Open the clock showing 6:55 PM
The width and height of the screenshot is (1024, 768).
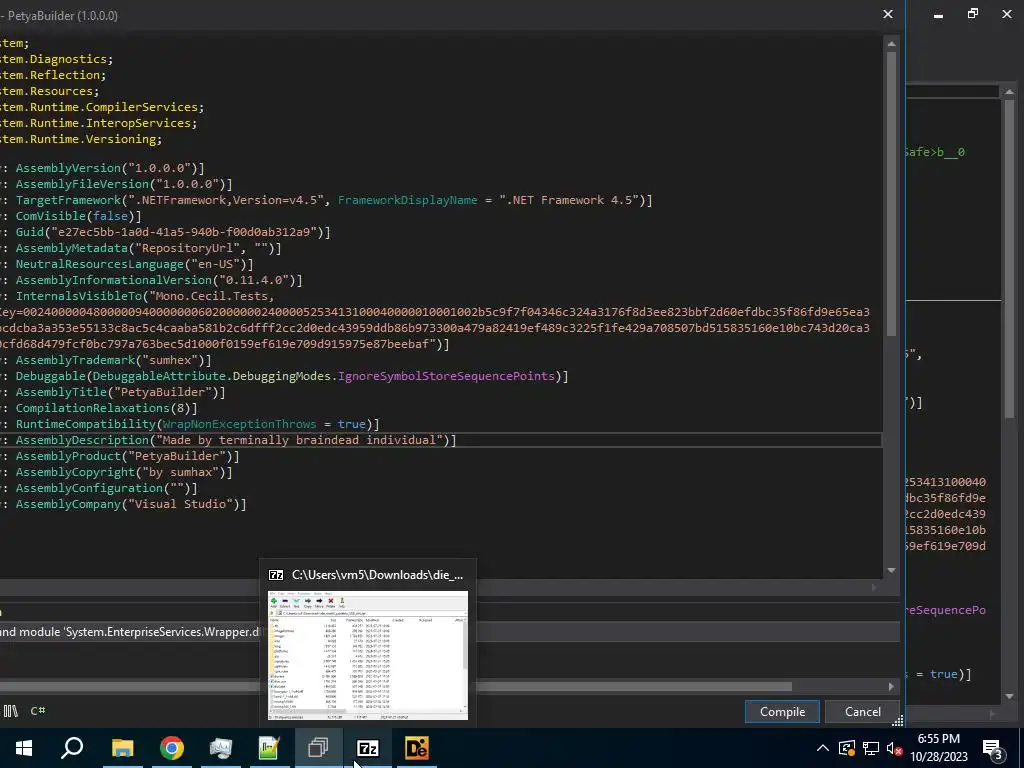click(938, 748)
